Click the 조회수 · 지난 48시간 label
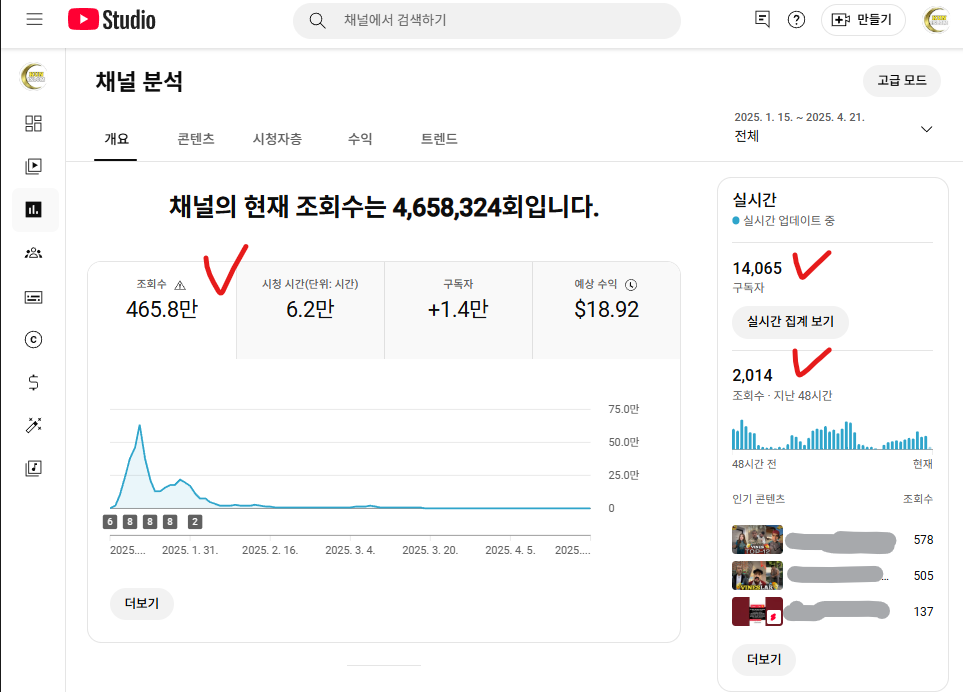Viewport: 963px width, 692px height. tap(782, 396)
